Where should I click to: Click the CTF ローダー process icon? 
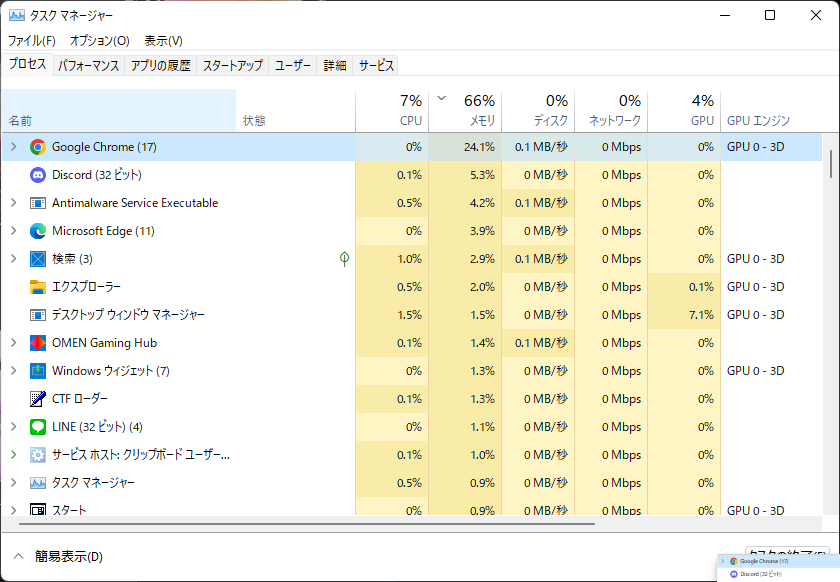pyautogui.click(x=37, y=399)
